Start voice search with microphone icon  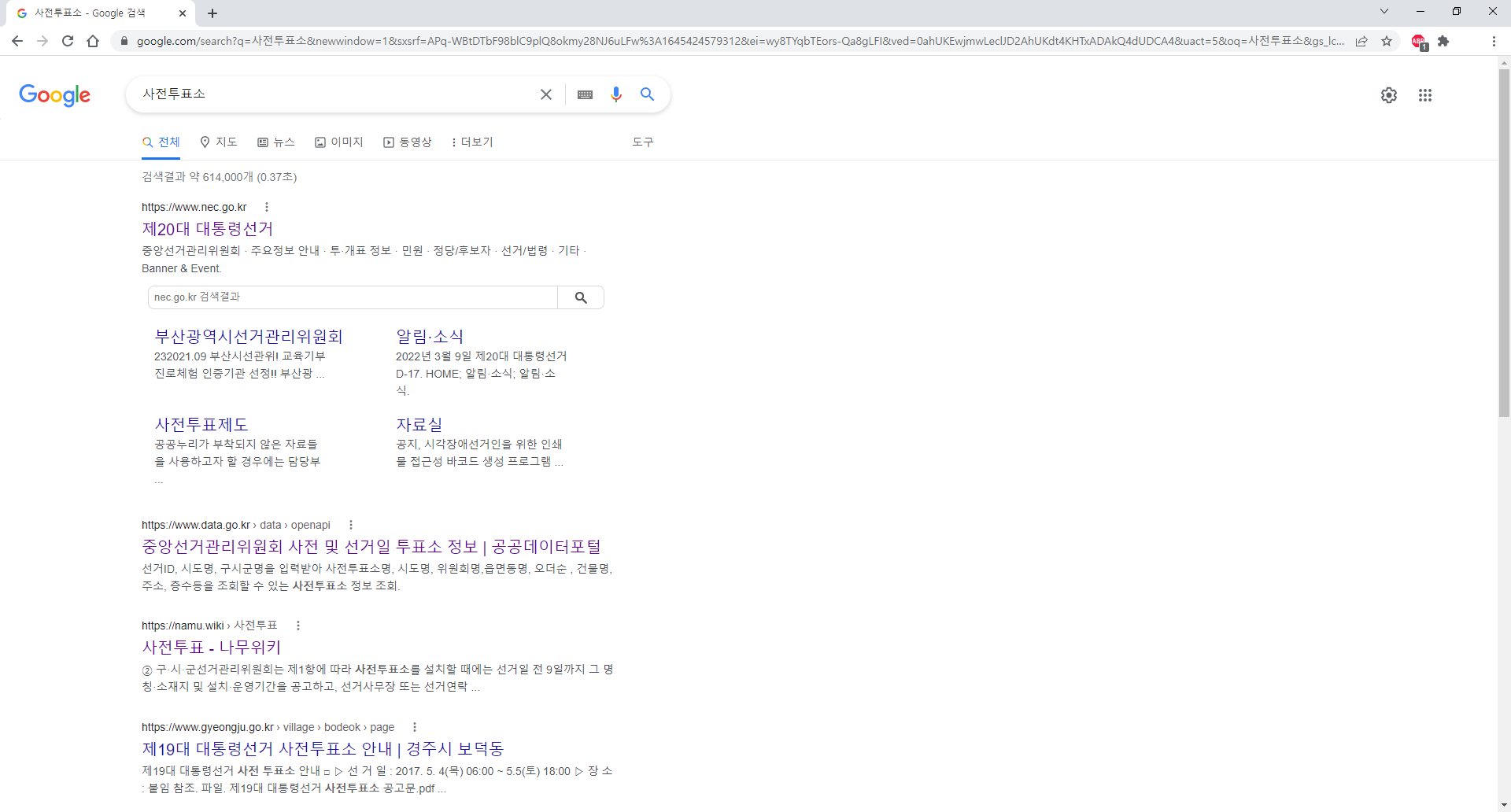(x=616, y=94)
